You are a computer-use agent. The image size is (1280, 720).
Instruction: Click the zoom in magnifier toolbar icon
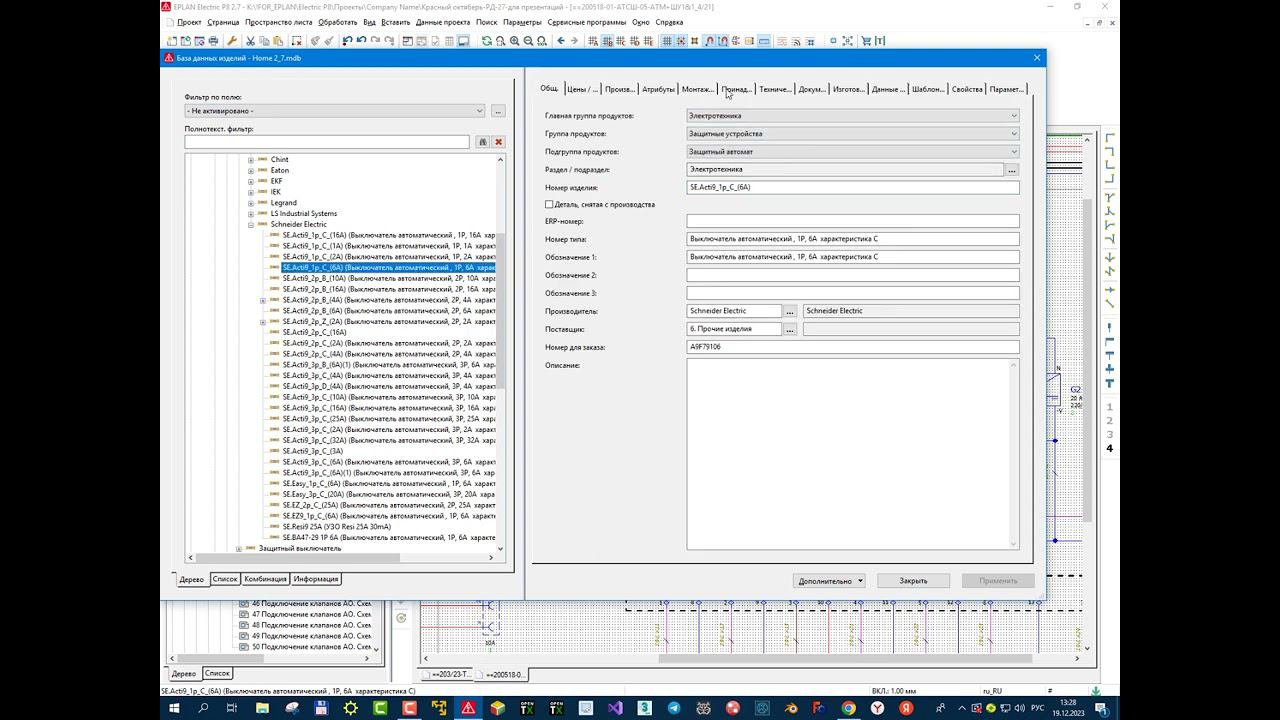click(514, 41)
